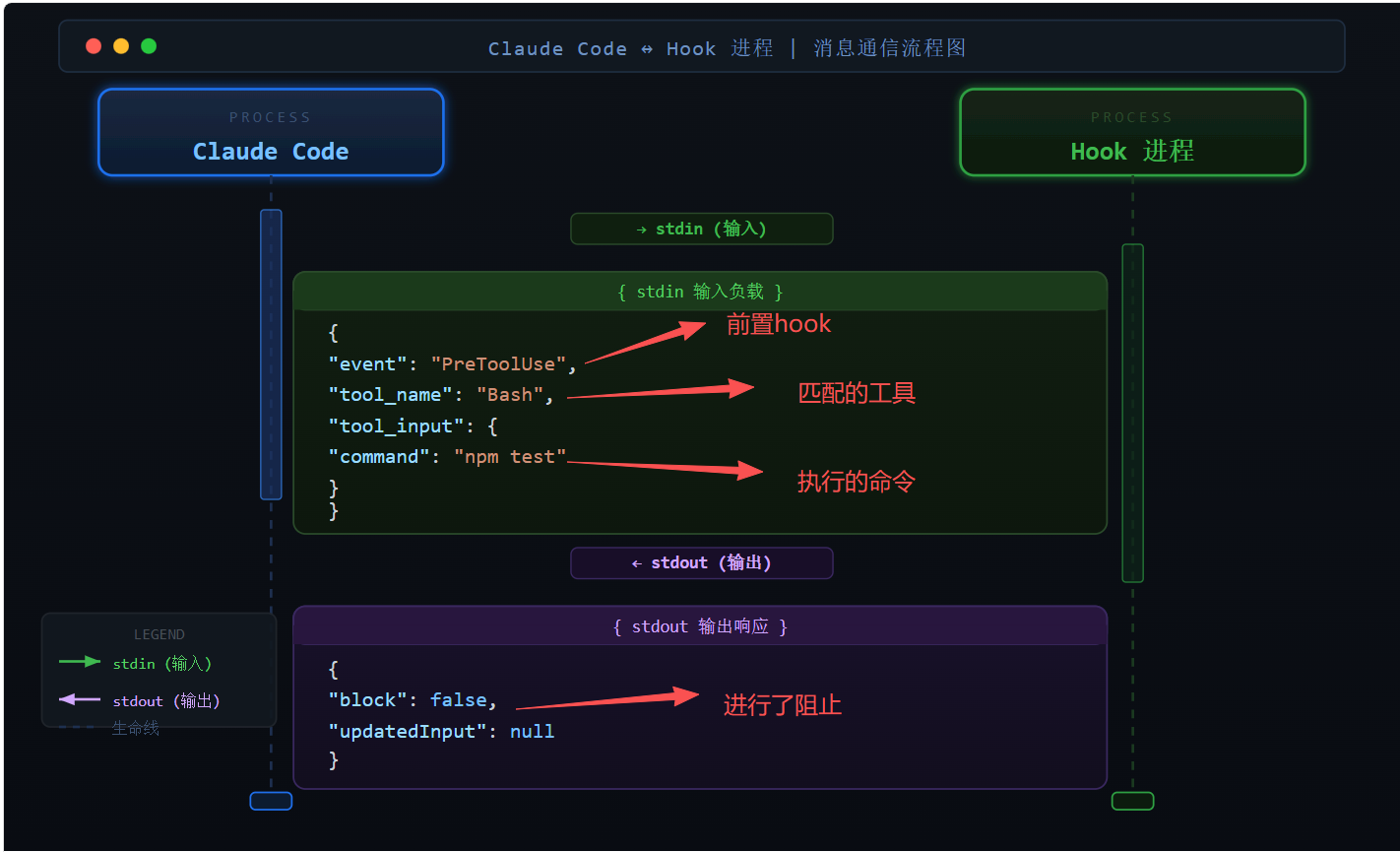The width and height of the screenshot is (1400, 852).
Task: Click the LEGEND heading
Action: coord(159,634)
